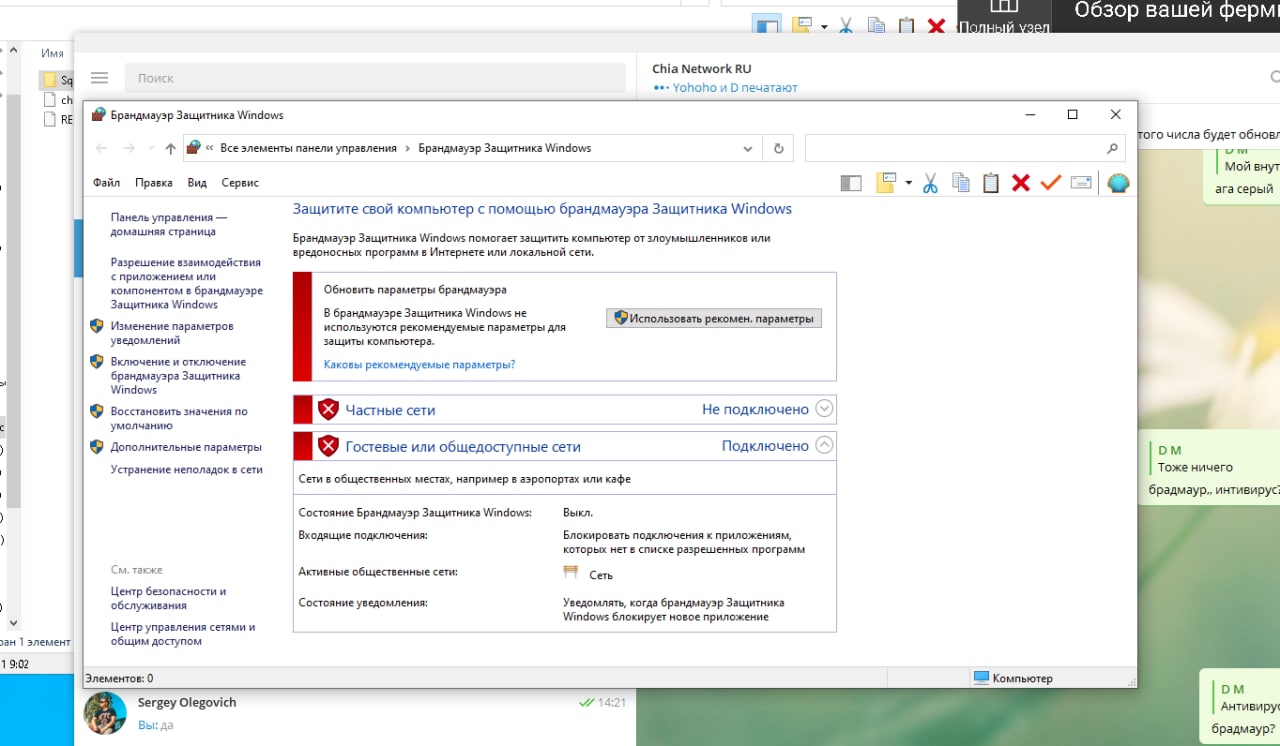The image size is (1280, 746).
Task: Open 'Центр безопасности и обслуживания' link
Action: pyautogui.click(x=168, y=598)
